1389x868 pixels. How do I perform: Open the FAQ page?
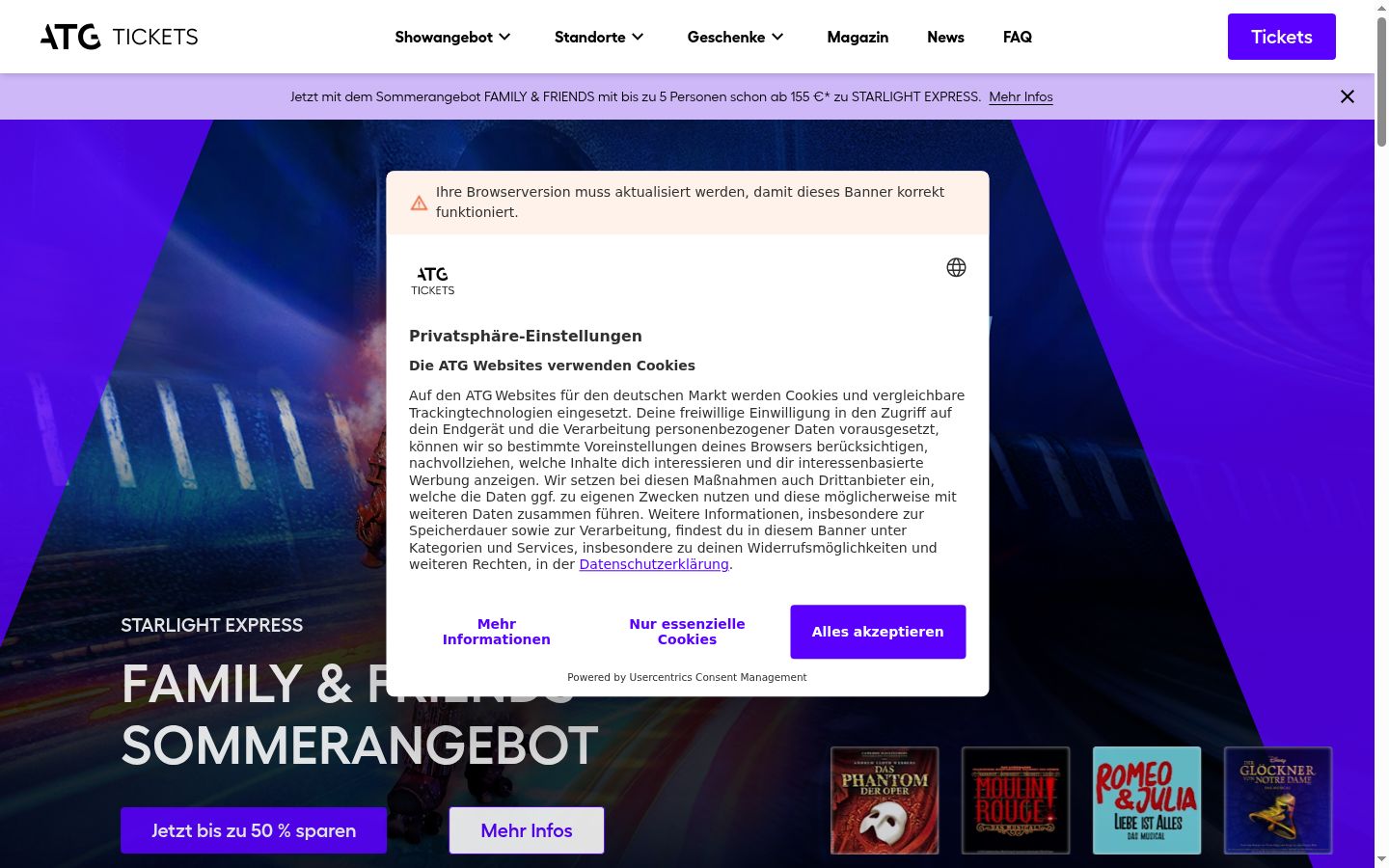[x=1018, y=37]
